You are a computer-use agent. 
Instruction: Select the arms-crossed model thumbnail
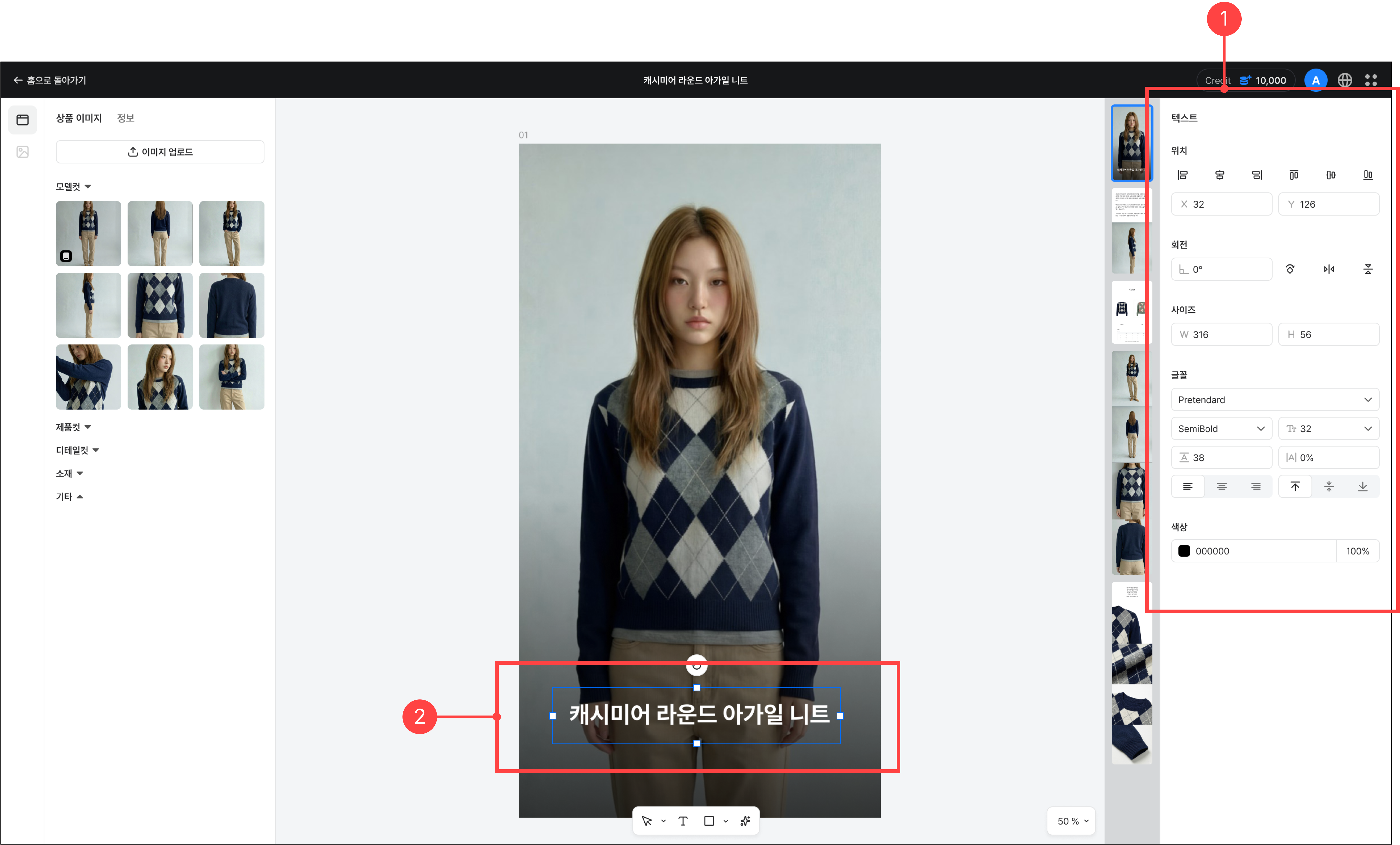pyautogui.click(x=232, y=377)
